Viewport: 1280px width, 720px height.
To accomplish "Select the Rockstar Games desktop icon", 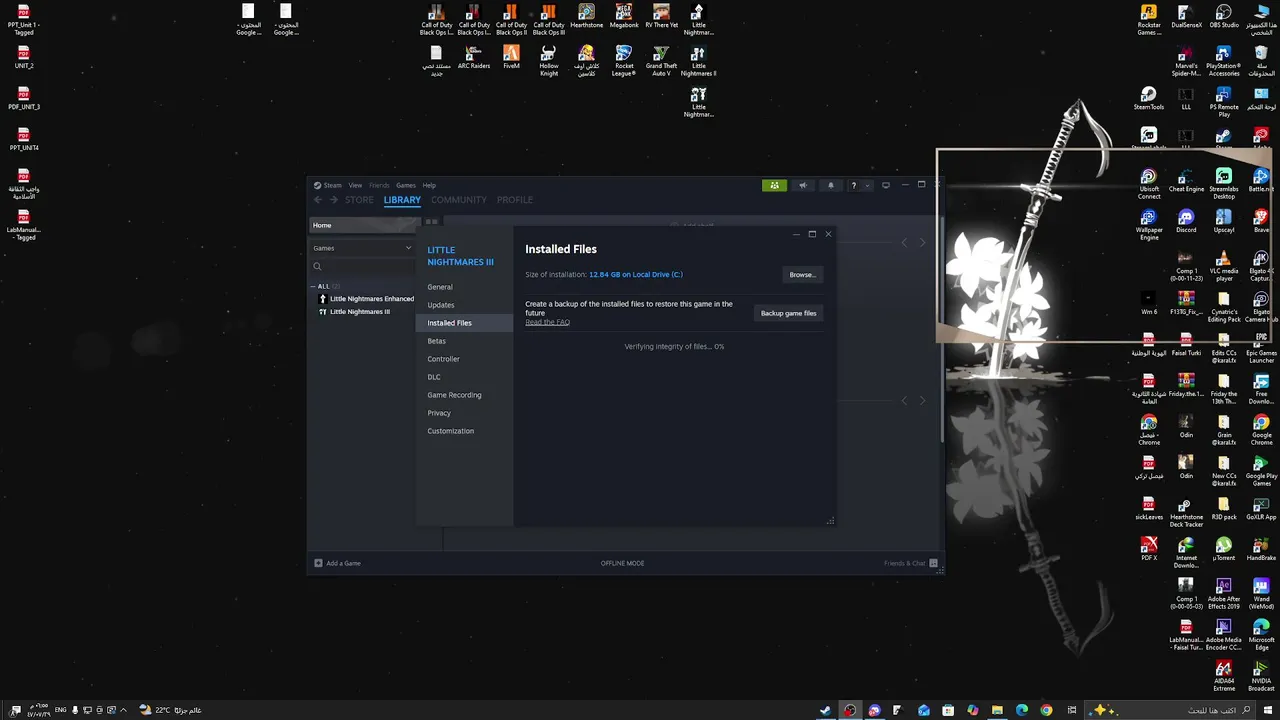I will click(x=1149, y=20).
